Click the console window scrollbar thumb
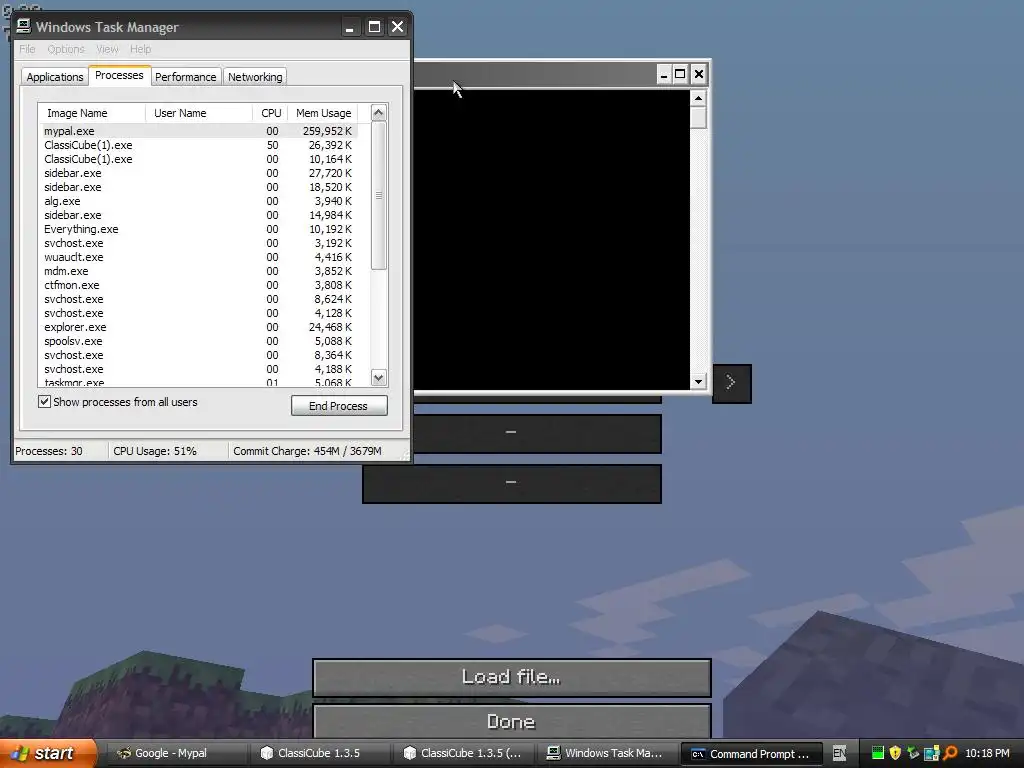The image size is (1024, 768). tap(698, 118)
